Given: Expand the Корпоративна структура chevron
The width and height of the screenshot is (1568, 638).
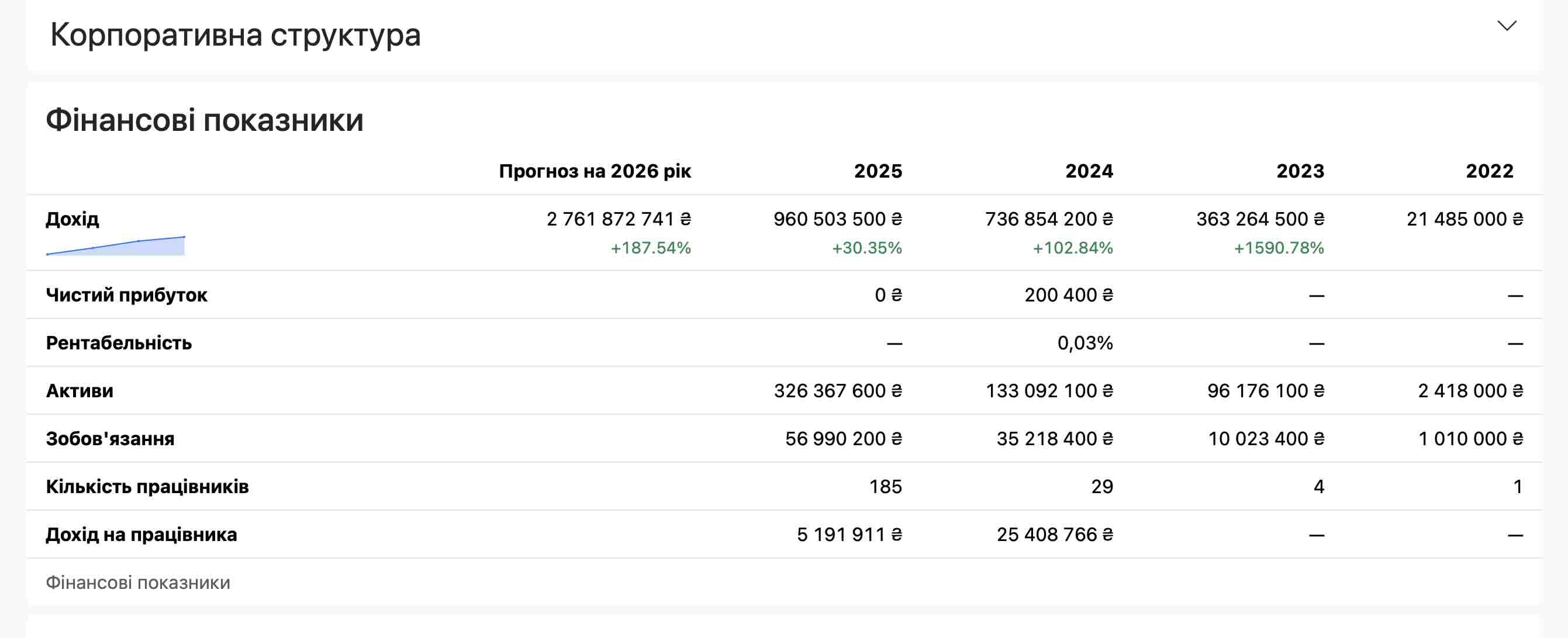Looking at the screenshot, I should [x=1507, y=26].
